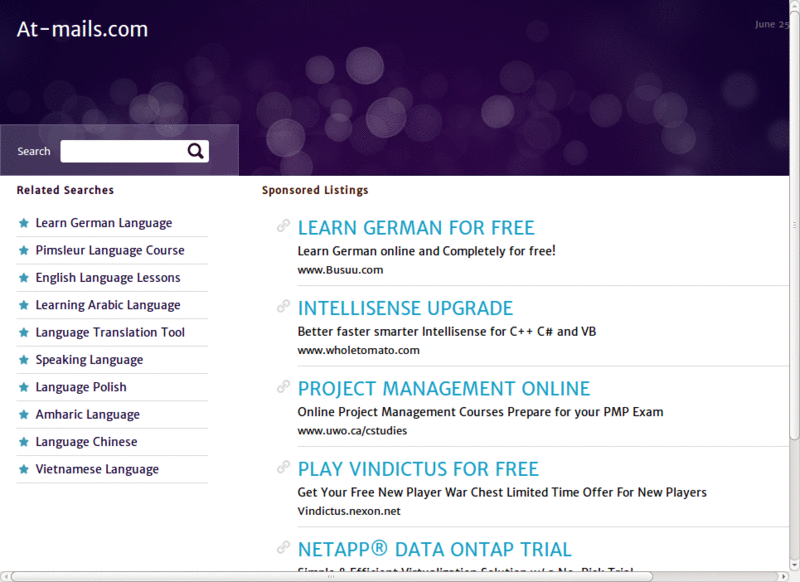Click the magnifying glass search icon
This screenshot has height=582, width=800.
click(195, 151)
